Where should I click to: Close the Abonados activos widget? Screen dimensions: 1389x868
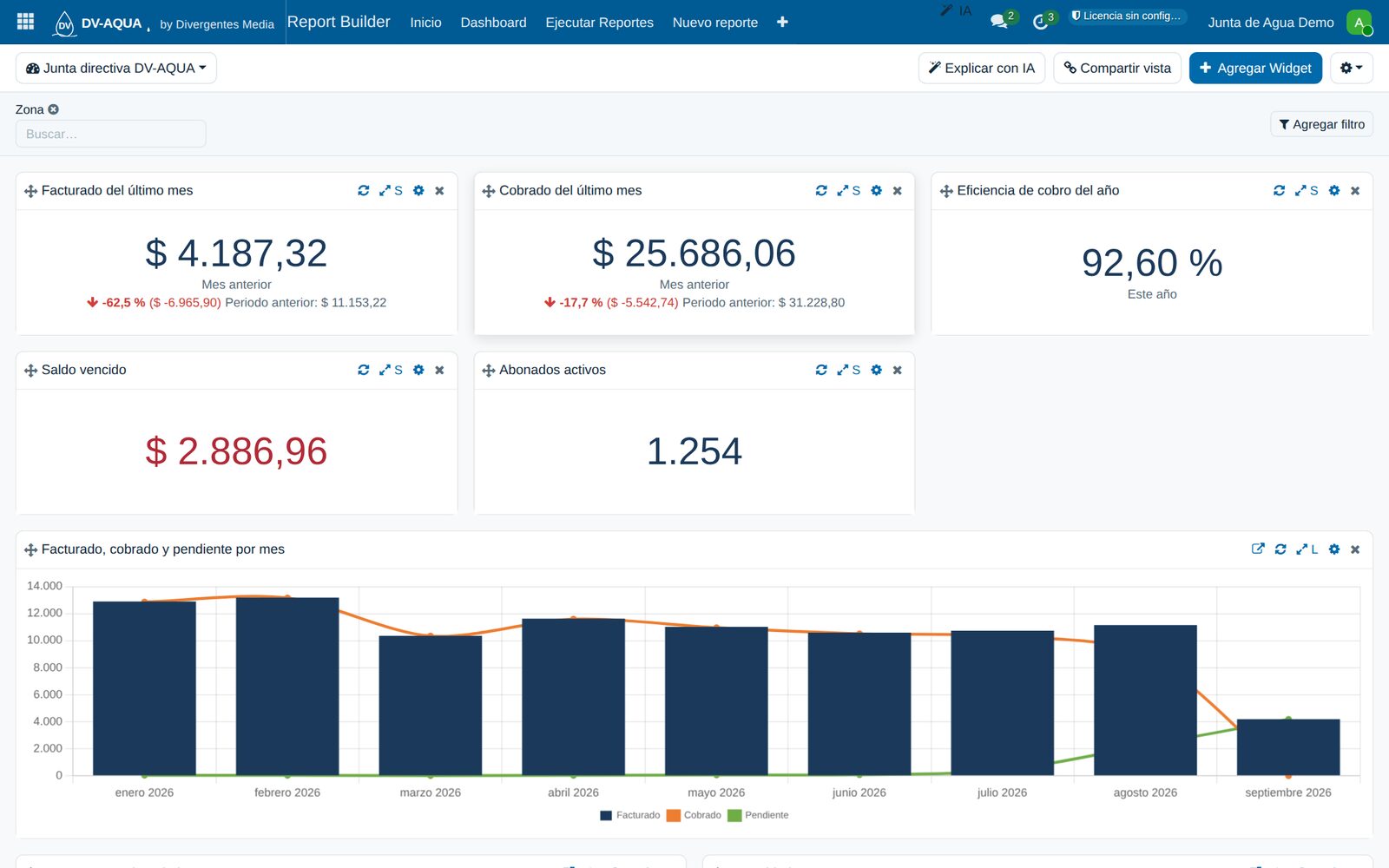coord(898,370)
